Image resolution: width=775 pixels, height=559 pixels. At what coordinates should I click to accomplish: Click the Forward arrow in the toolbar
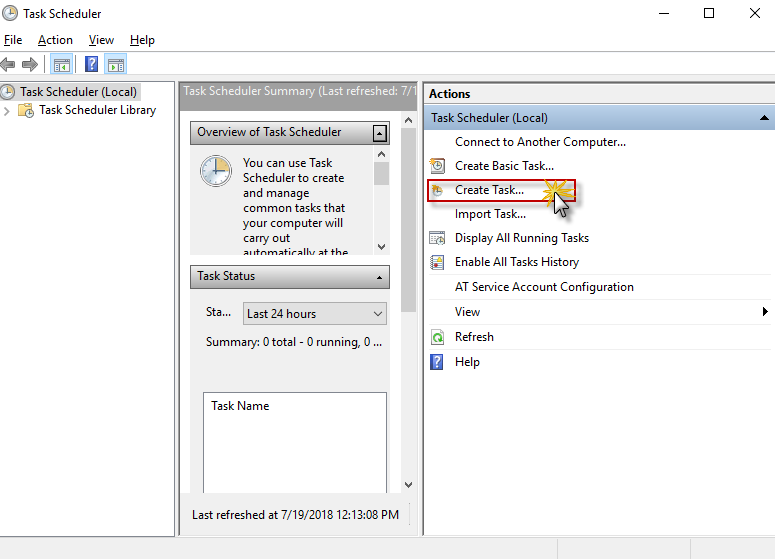(x=30, y=65)
